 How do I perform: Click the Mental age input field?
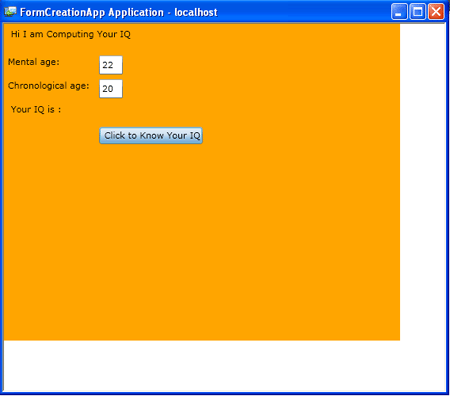(x=111, y=65)
